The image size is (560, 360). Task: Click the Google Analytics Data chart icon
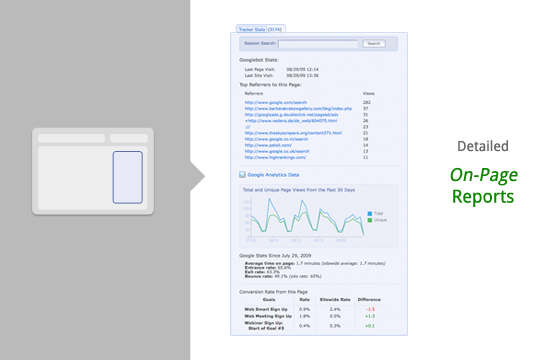click(x=242, y=175)
